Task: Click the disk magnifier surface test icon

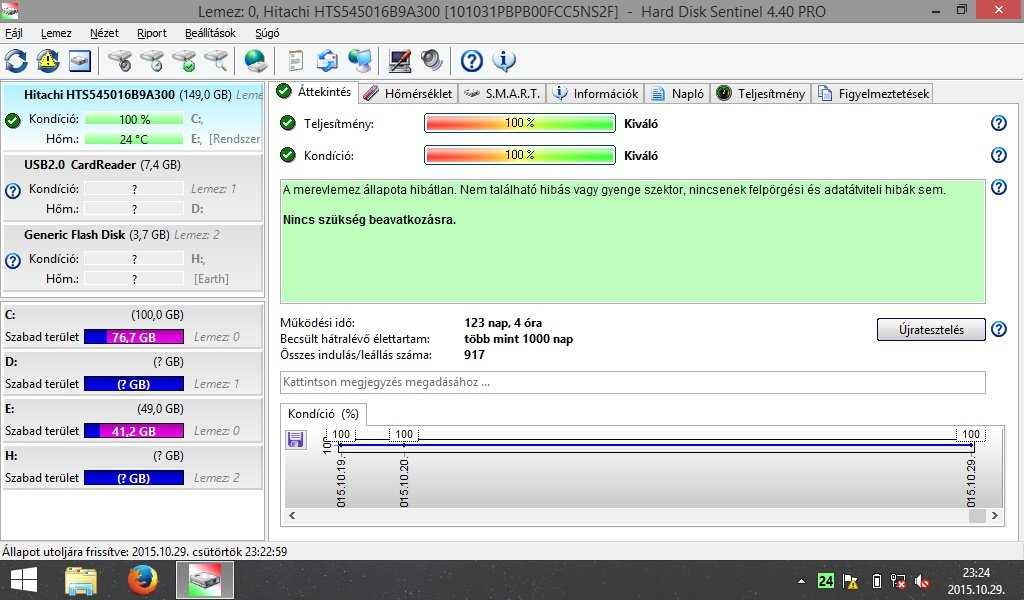Action: click(x=216, y=61)
